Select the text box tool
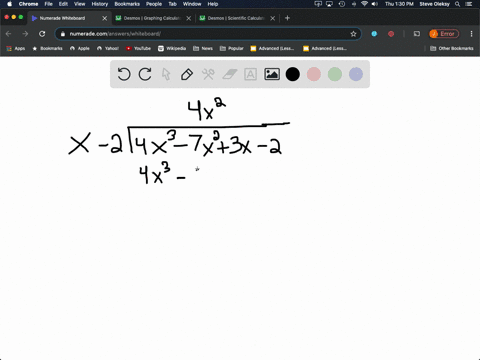 (x=250, y=74)
